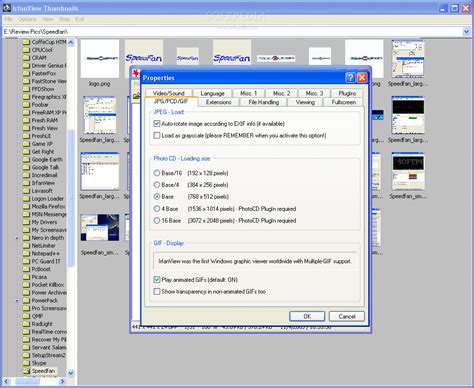Switch to the Fullscreen tab

pyautogui.click(x=344, y=102)
